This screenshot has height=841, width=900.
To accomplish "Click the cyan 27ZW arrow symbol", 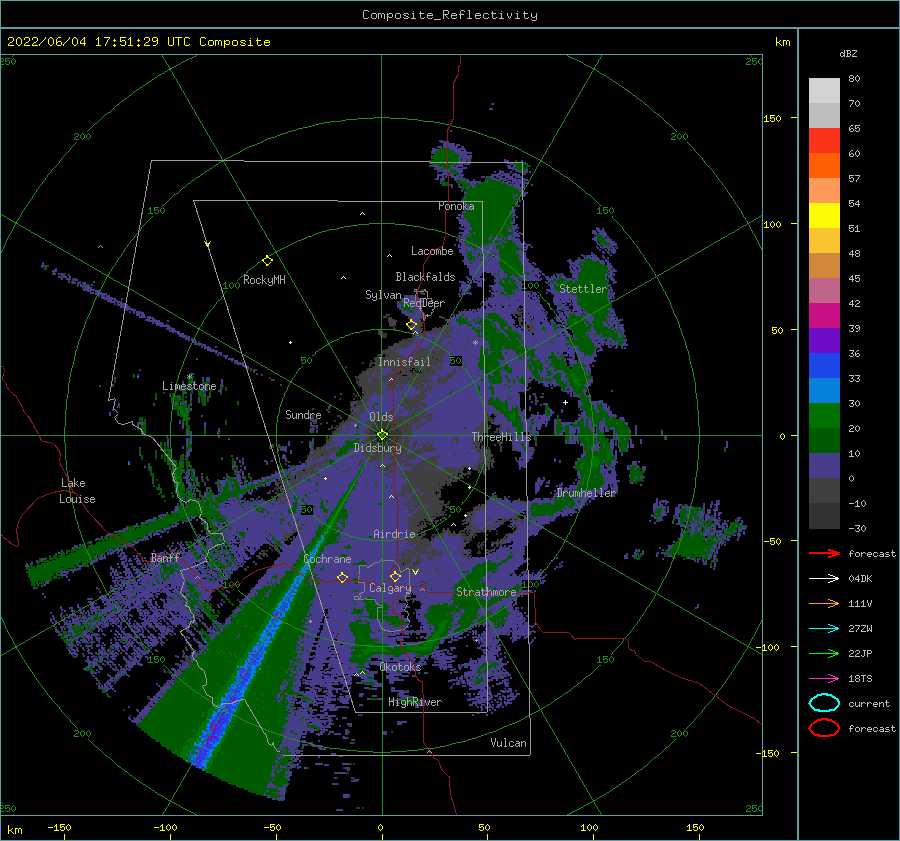I will point(824,629).
